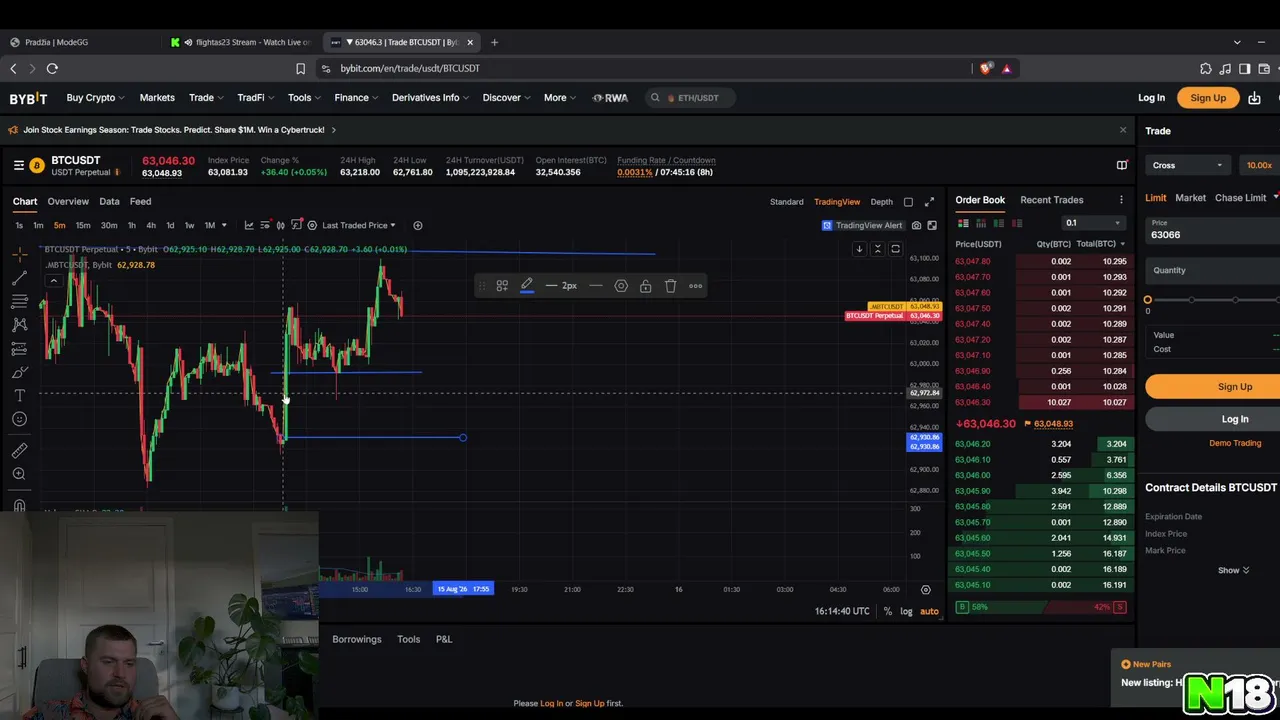Click the TradingView Alert button

click(x=862, y=225)
